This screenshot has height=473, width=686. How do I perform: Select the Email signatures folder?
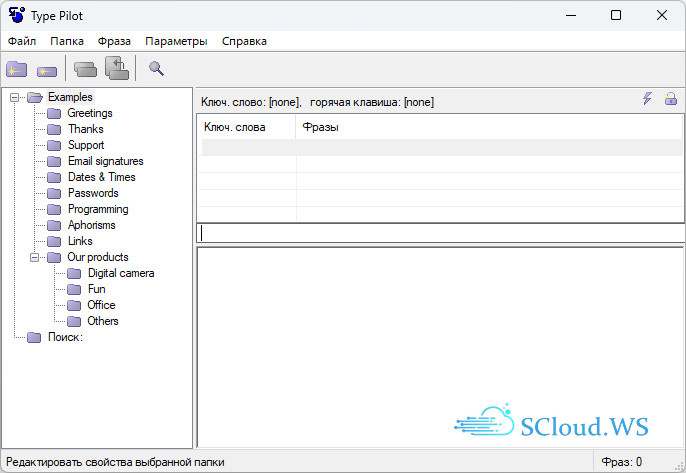tap(105, 161)
